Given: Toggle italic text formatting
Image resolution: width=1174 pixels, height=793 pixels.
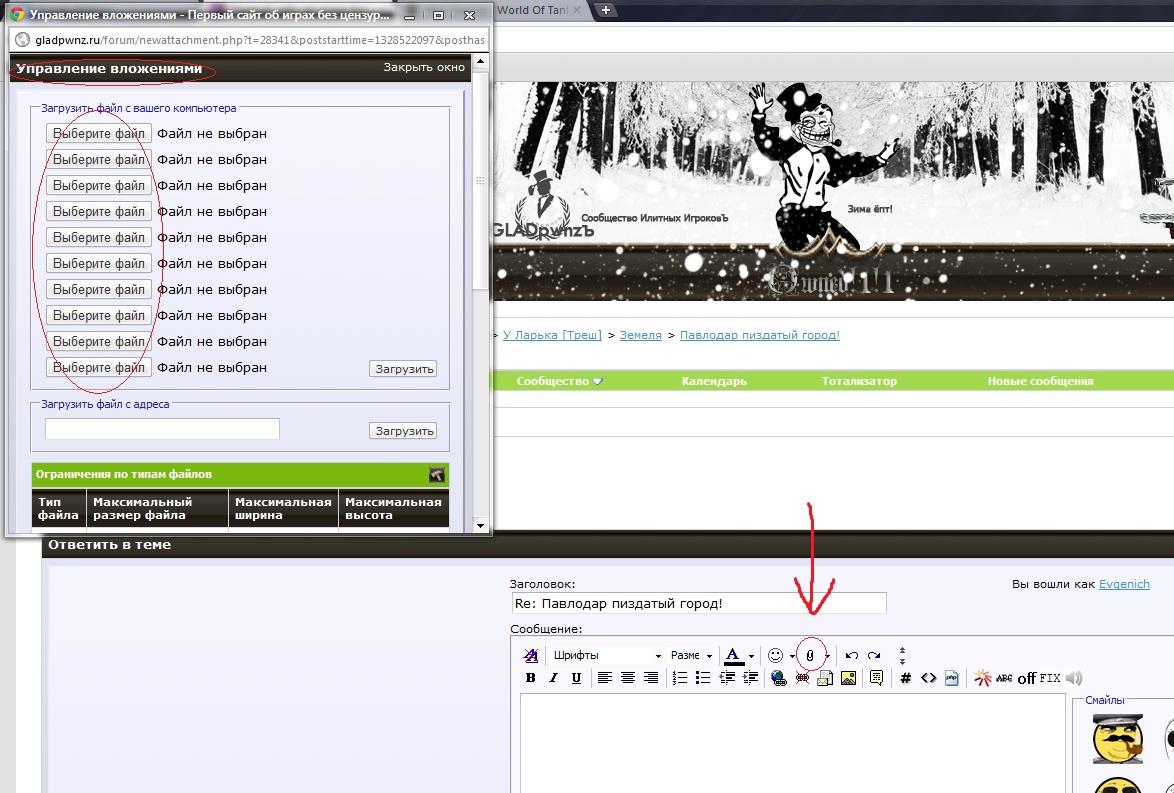Looking at the screenshot, I should [x=553, y=678].
